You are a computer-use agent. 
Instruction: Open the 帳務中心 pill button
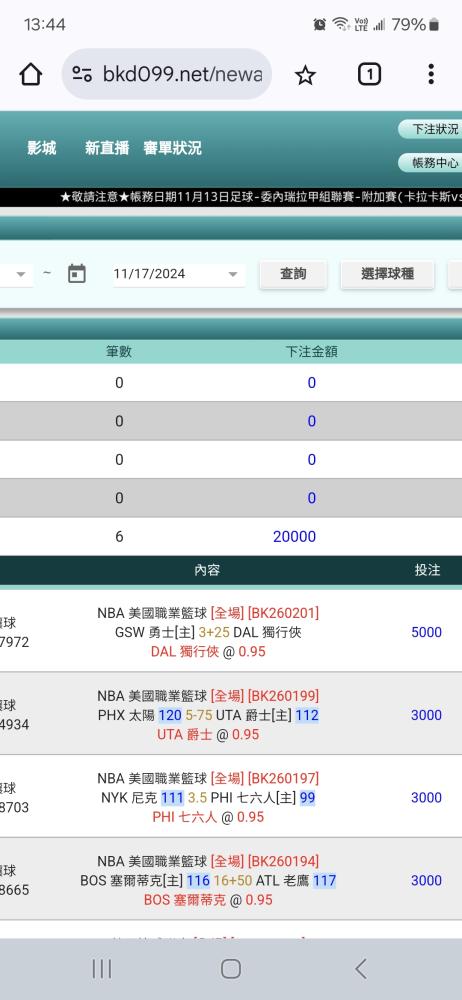(x=431, y=163)
